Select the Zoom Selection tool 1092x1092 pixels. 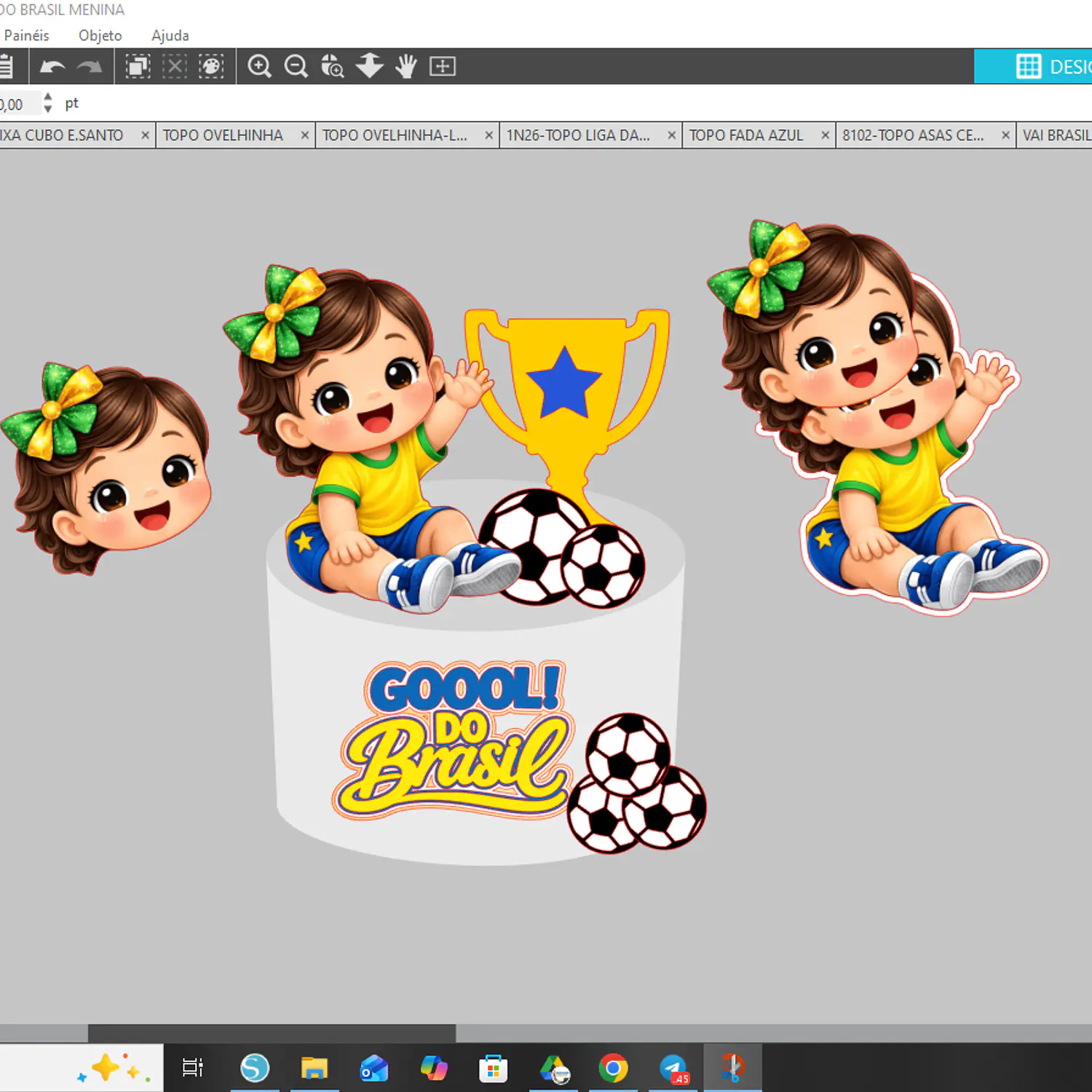[333, 66]
